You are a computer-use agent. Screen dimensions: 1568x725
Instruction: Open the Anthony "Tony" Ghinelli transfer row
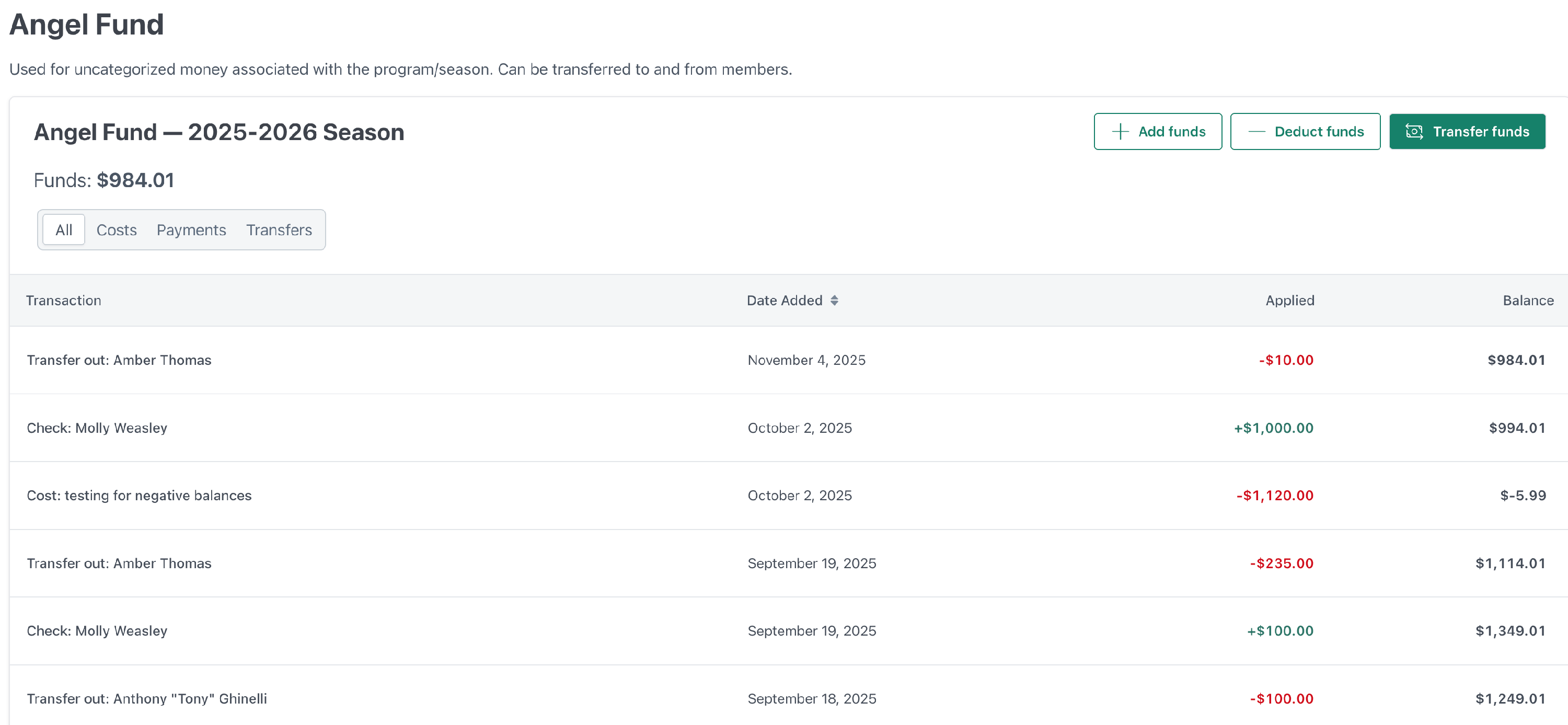point(147,698)
